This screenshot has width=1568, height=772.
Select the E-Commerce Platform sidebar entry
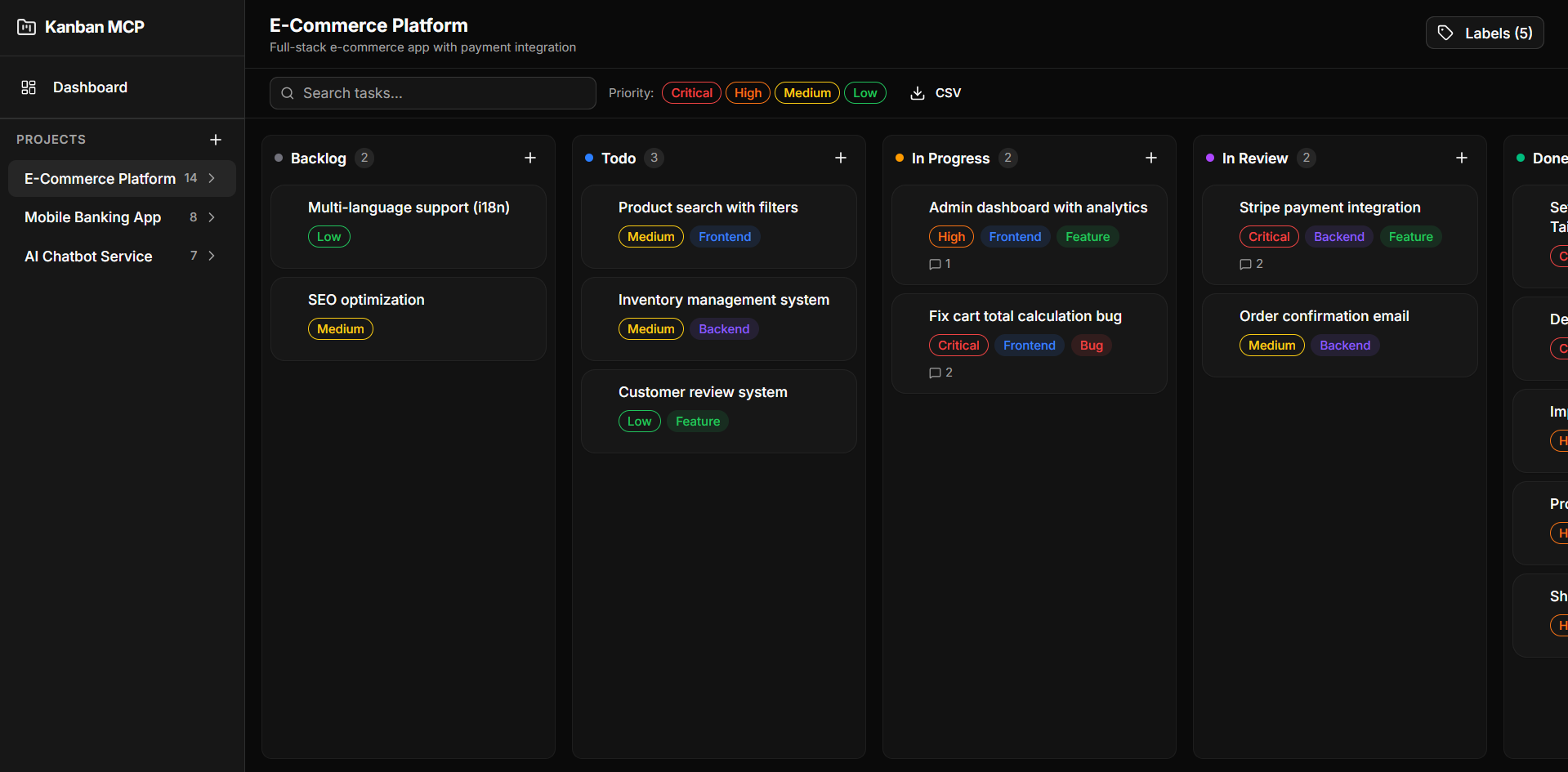point(100,178)
